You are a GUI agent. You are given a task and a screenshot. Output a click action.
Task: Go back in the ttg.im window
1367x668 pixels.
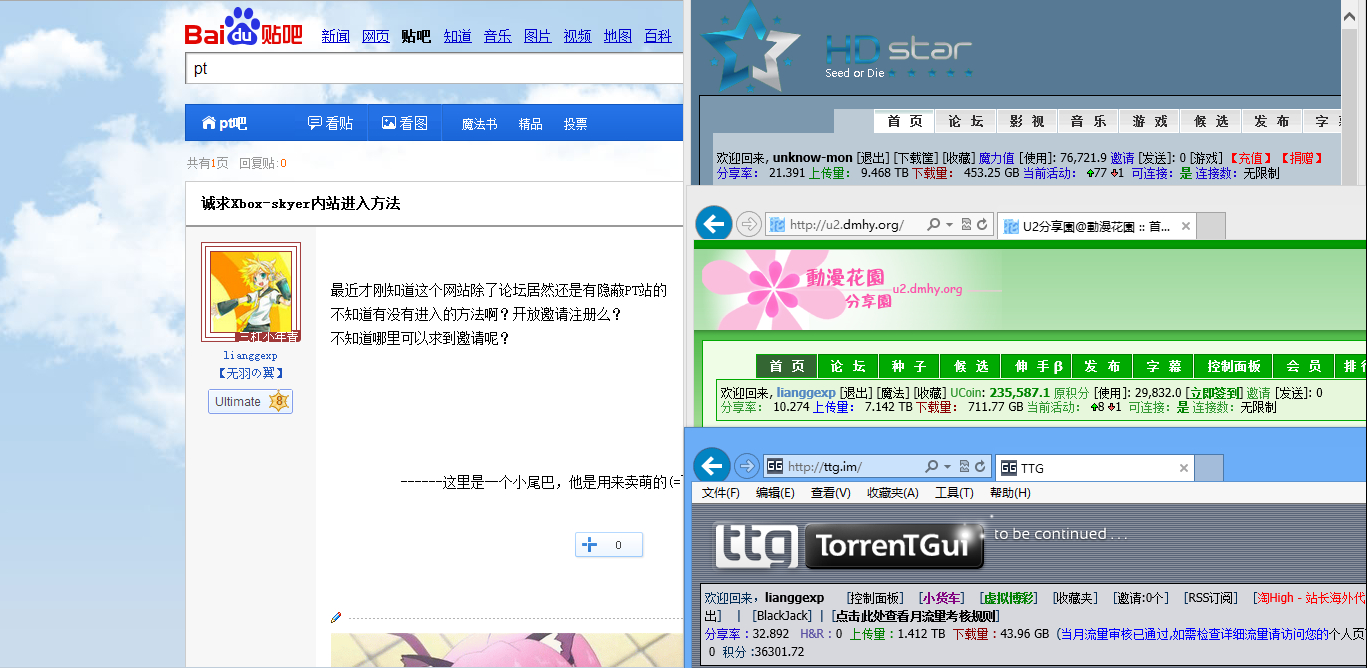(x=711, y=466)
